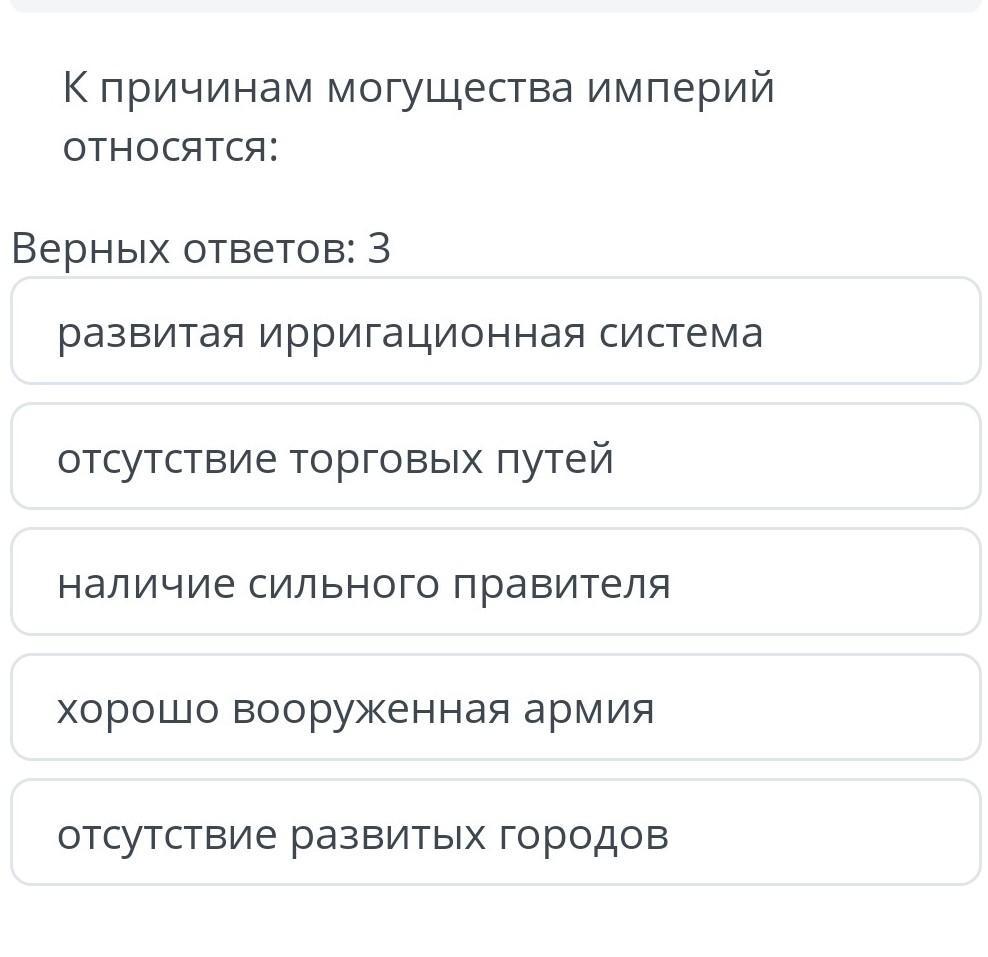Select answer 'хорошо вооруженная армия'
This screenshot has height=957, width=988.
click(x=495, y=708)
